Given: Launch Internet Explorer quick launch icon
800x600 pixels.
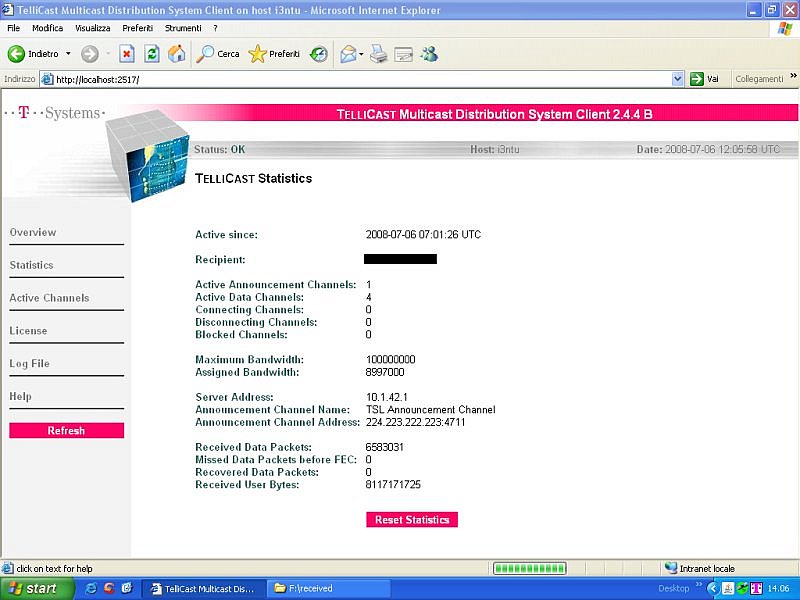Looking at the screenshot, I should (x=91, y=588).
